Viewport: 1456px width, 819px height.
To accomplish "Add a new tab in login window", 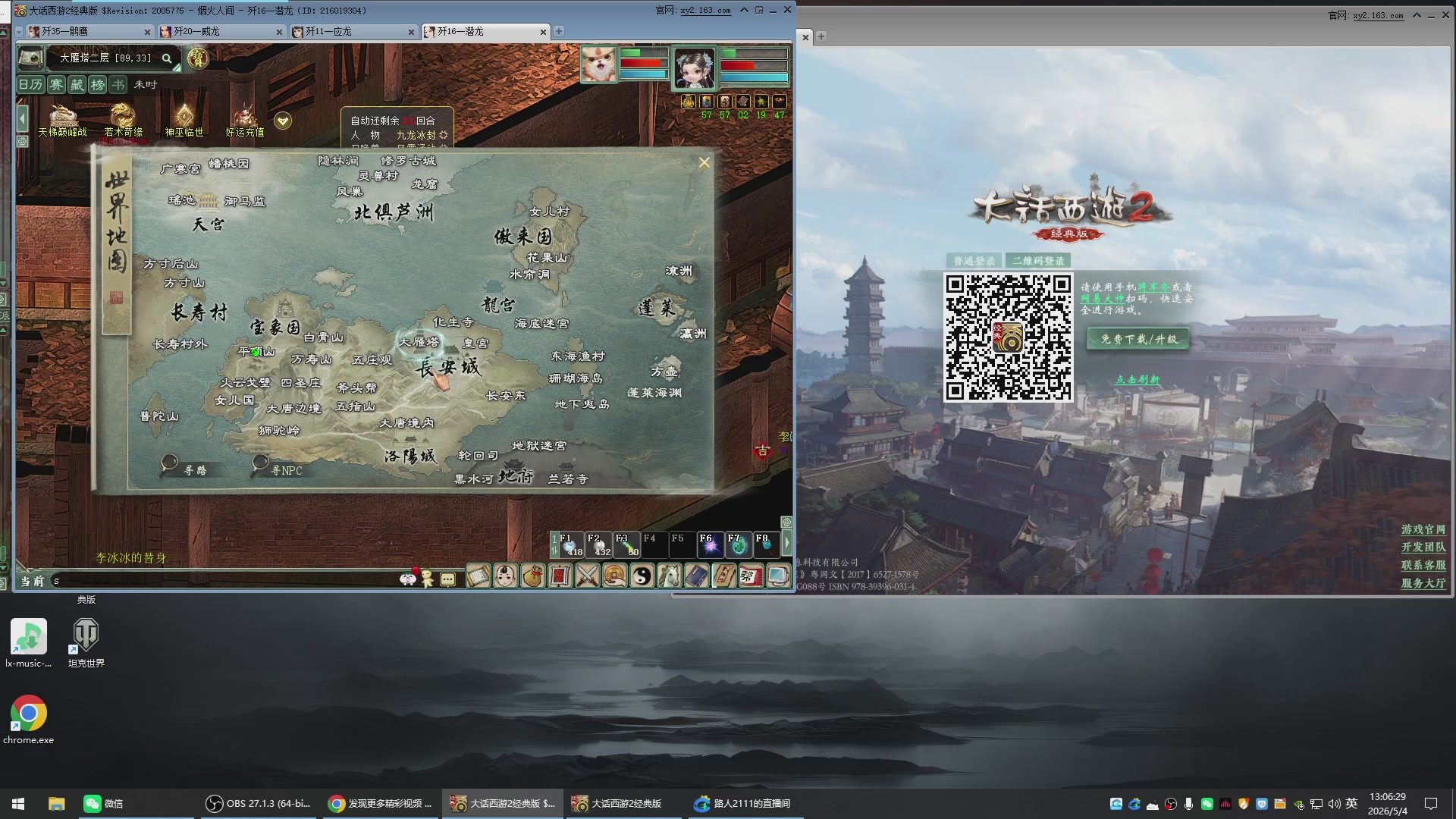I will pyautogui.click(x=821, y=36).
